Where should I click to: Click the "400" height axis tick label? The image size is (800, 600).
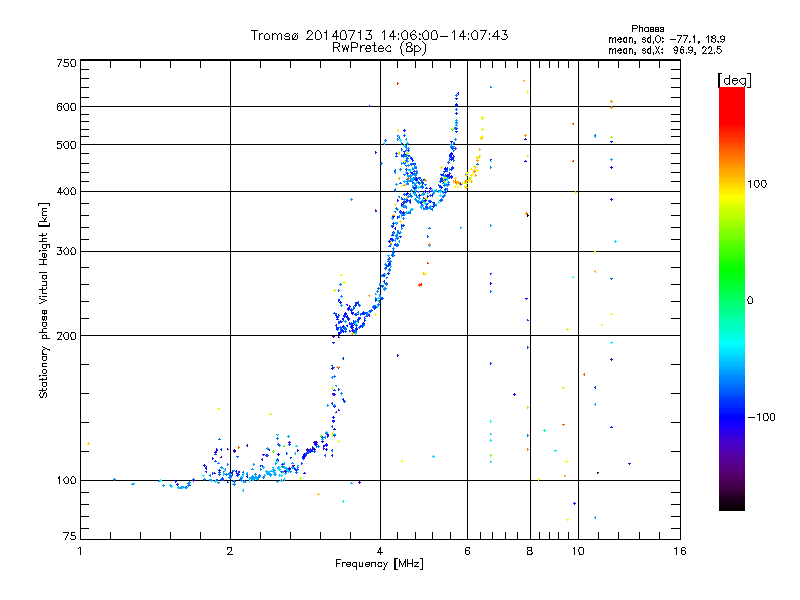66,191
